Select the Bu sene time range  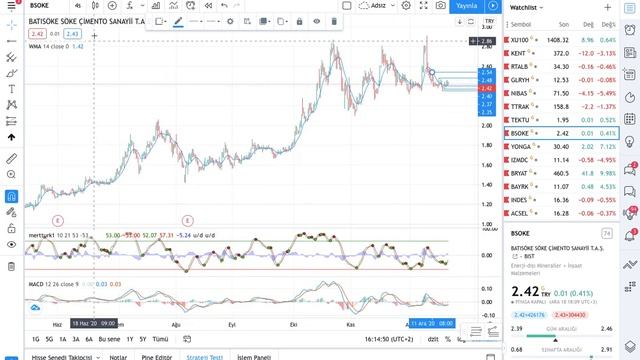pyautogui.click(x=109, y=339)
